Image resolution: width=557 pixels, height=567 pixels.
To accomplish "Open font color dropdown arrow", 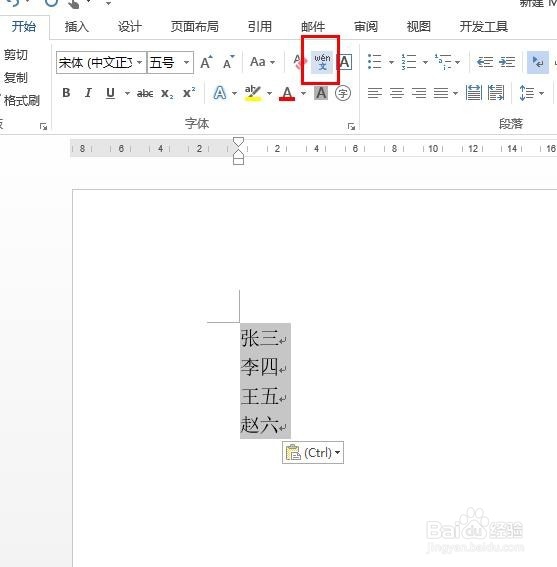I will pos(303,93).
